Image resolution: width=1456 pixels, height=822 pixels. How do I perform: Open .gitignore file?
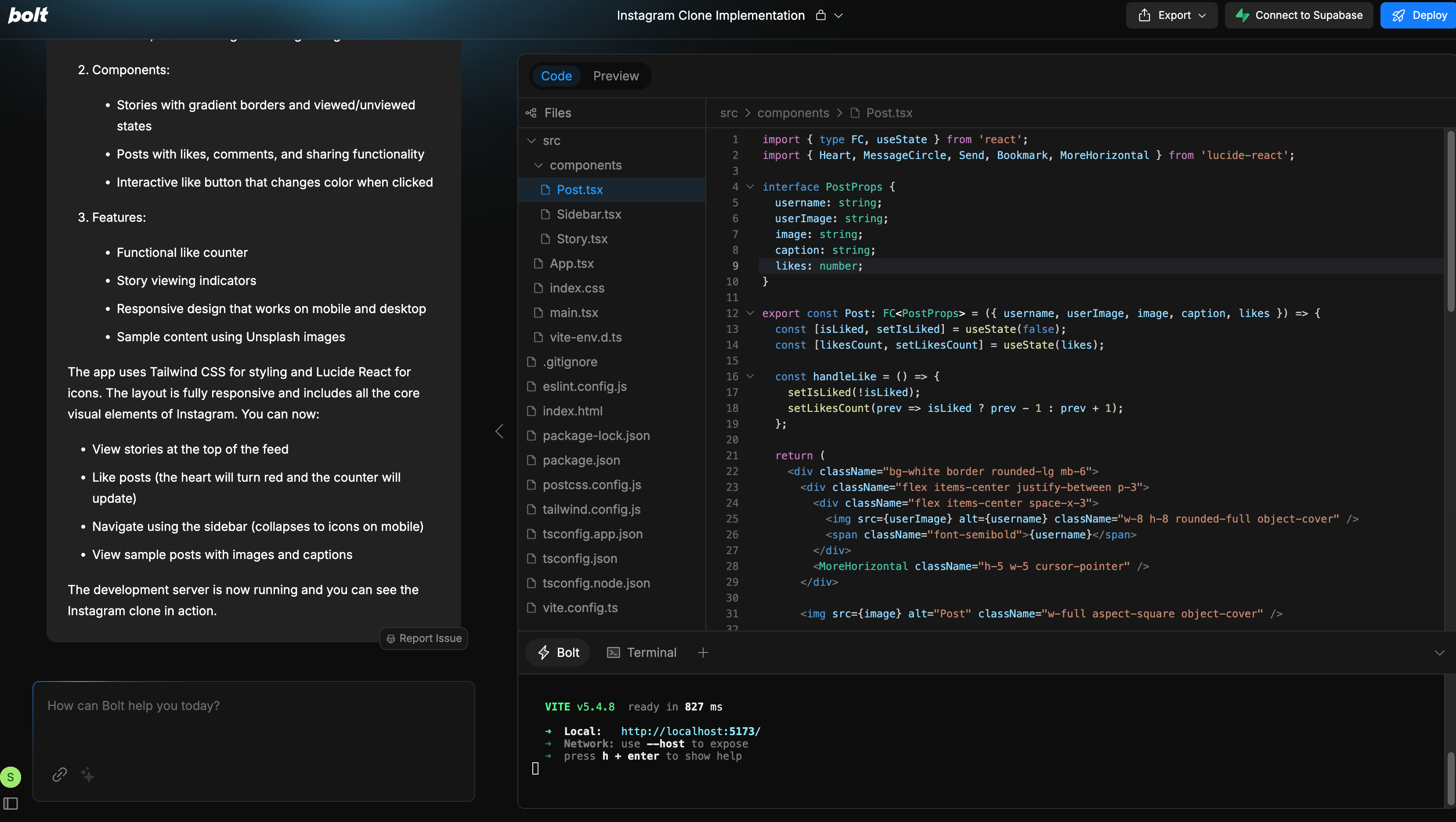(611, 361)
